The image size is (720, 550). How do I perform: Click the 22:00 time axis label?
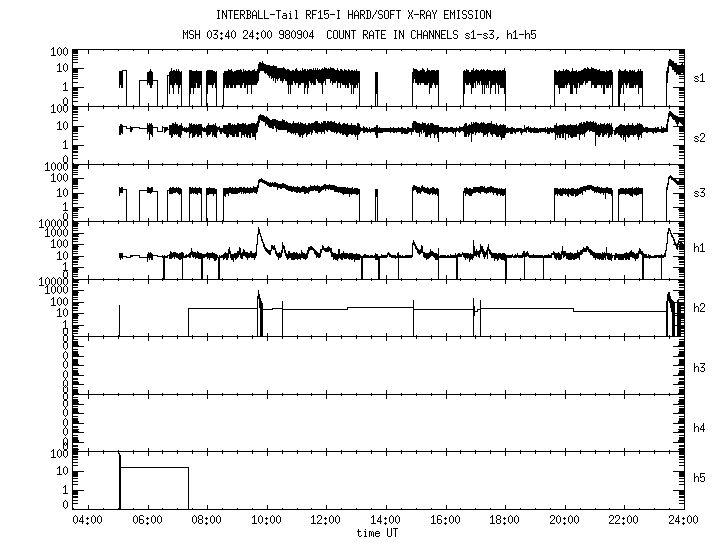coord(624,520)
